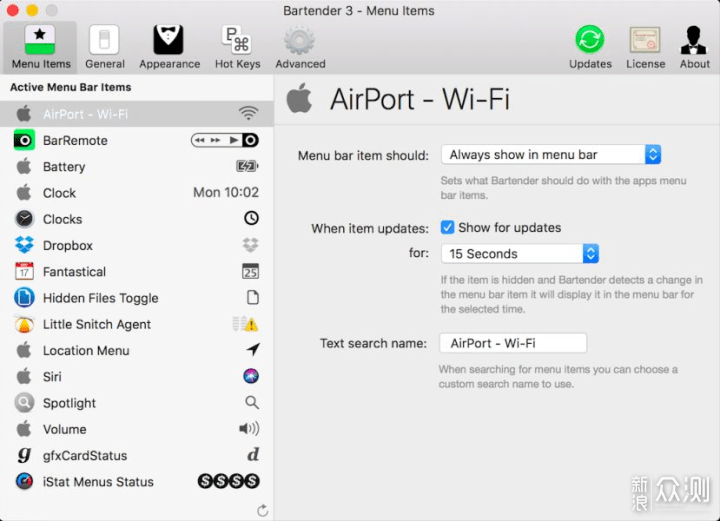Screen dimensions: 720x521
Task: Select the Menu Items tab
Action: (x=40, y=47)
